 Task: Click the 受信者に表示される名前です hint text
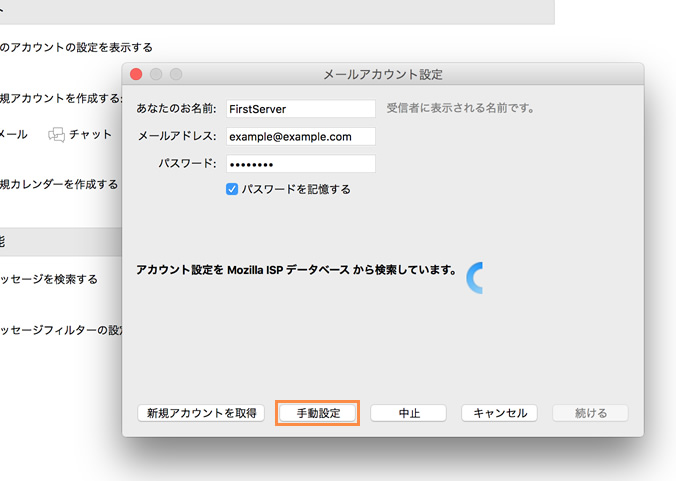[460, 108]
